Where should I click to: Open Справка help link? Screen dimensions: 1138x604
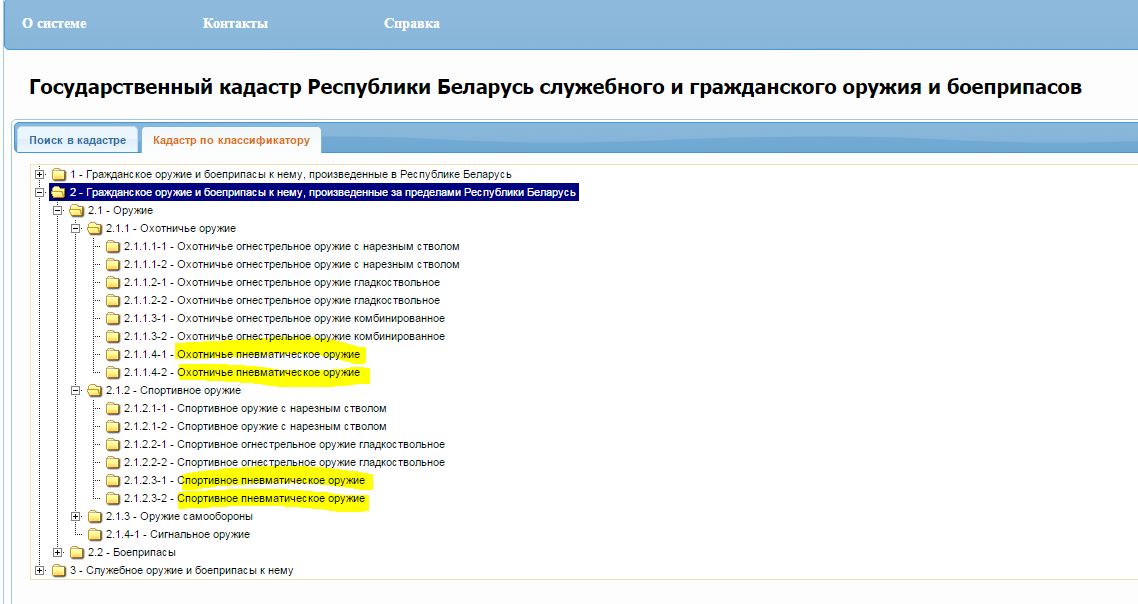(411, 23)
